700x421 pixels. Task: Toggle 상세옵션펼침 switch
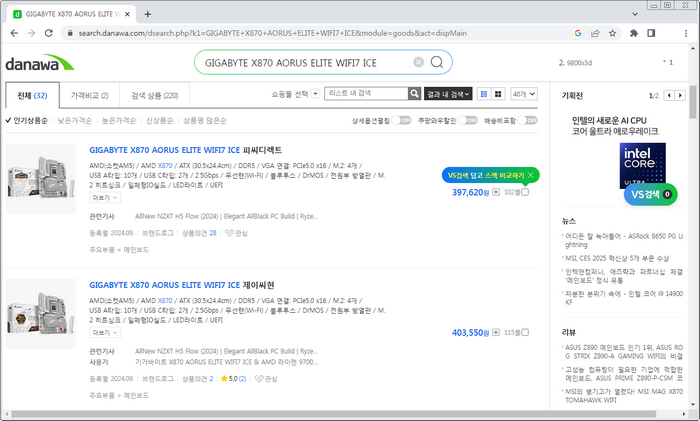pos(402,121)
